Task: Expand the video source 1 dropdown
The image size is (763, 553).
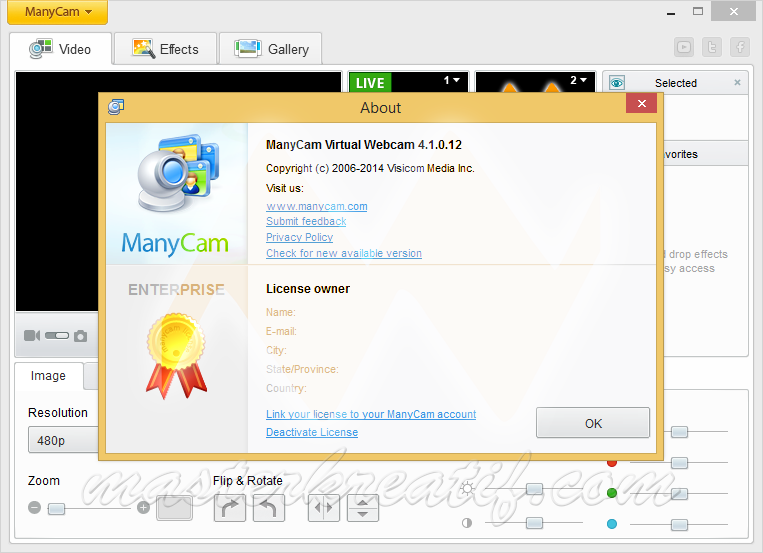Action: 452,80
